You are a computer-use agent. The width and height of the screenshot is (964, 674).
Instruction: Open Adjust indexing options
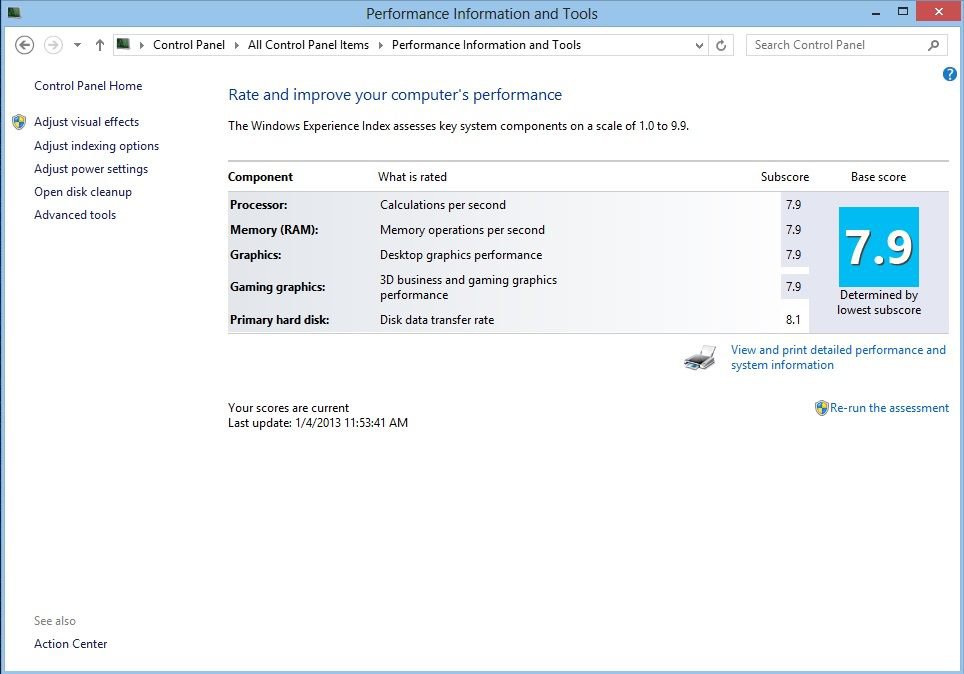tap(97, 146)
